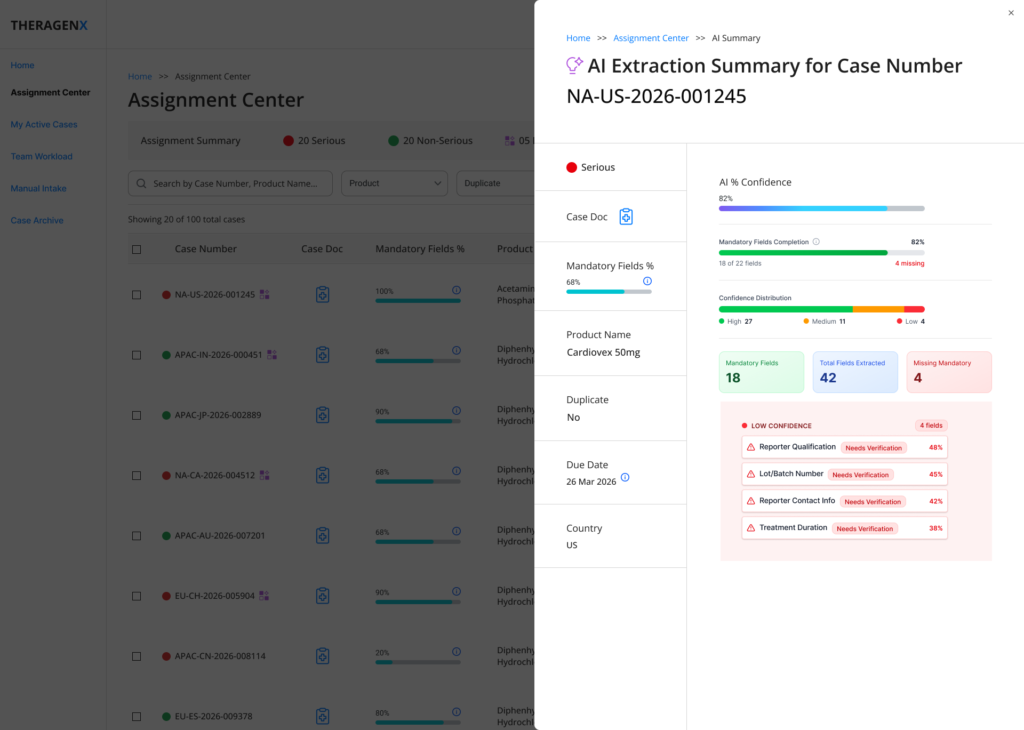Click AI summary icon beside NA-CA-2026-004512

264,475
